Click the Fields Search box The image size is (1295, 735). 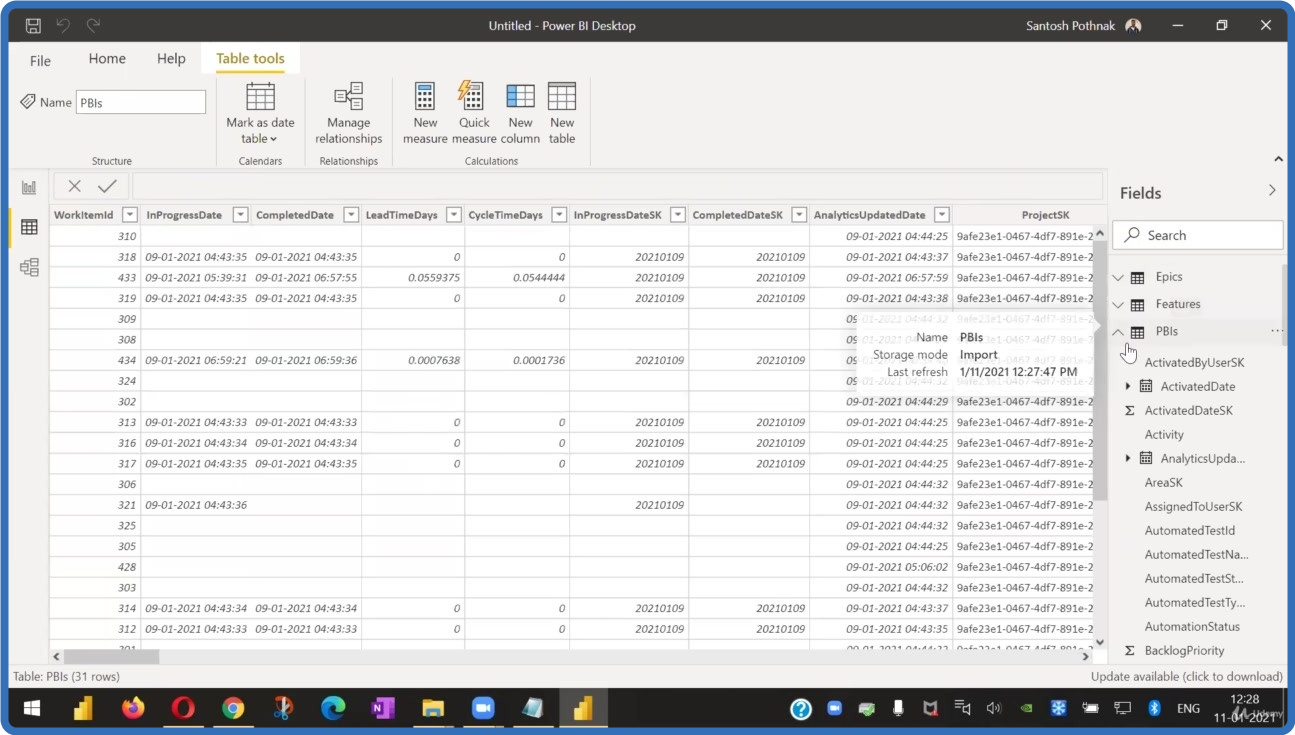pyautogui.click(x=1198, y=235)
